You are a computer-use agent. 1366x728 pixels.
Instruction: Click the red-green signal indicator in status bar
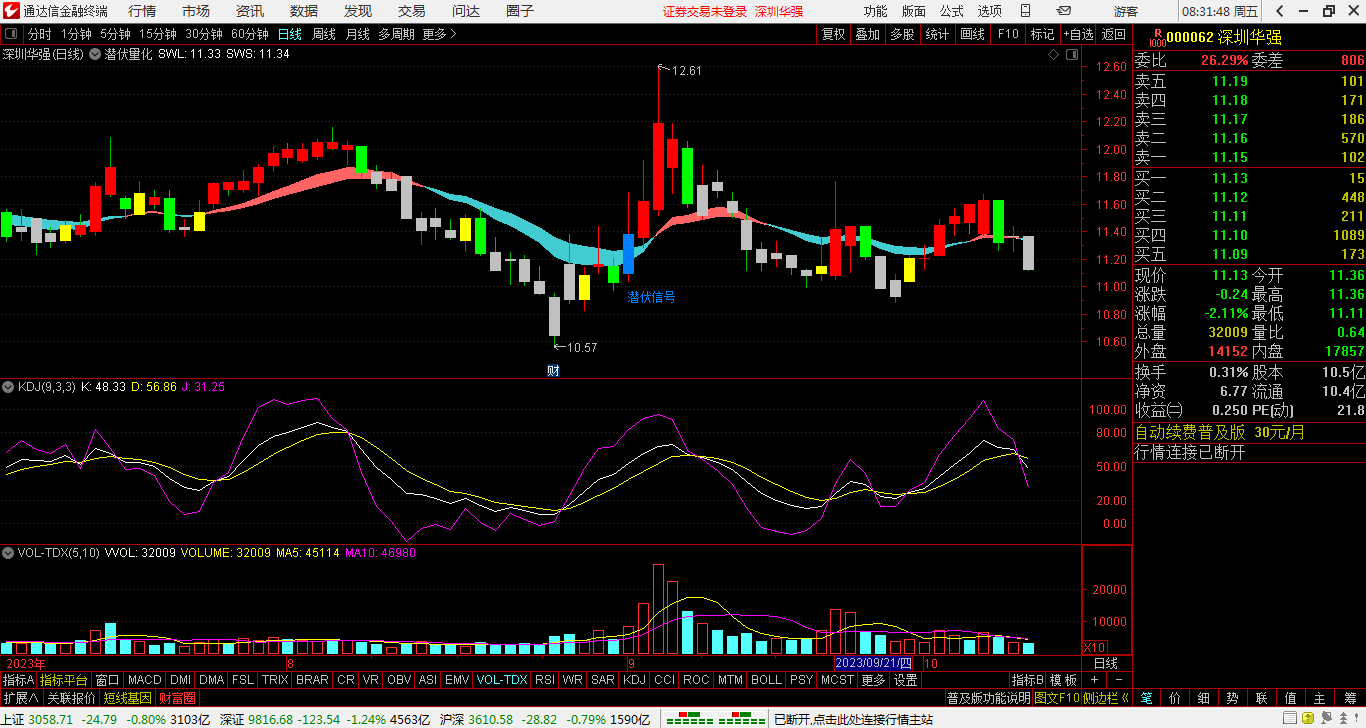pos(717,720)
